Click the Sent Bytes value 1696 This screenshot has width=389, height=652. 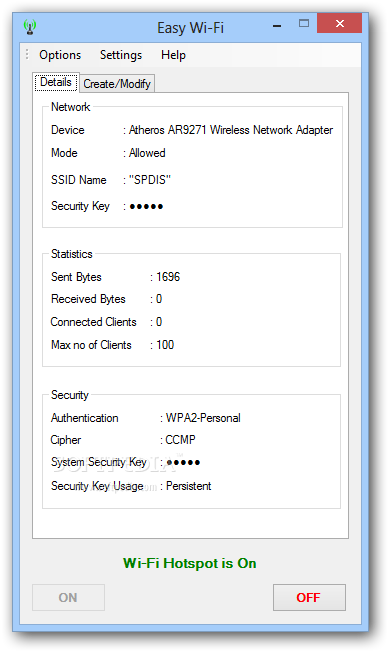click(x=168, y=277)
